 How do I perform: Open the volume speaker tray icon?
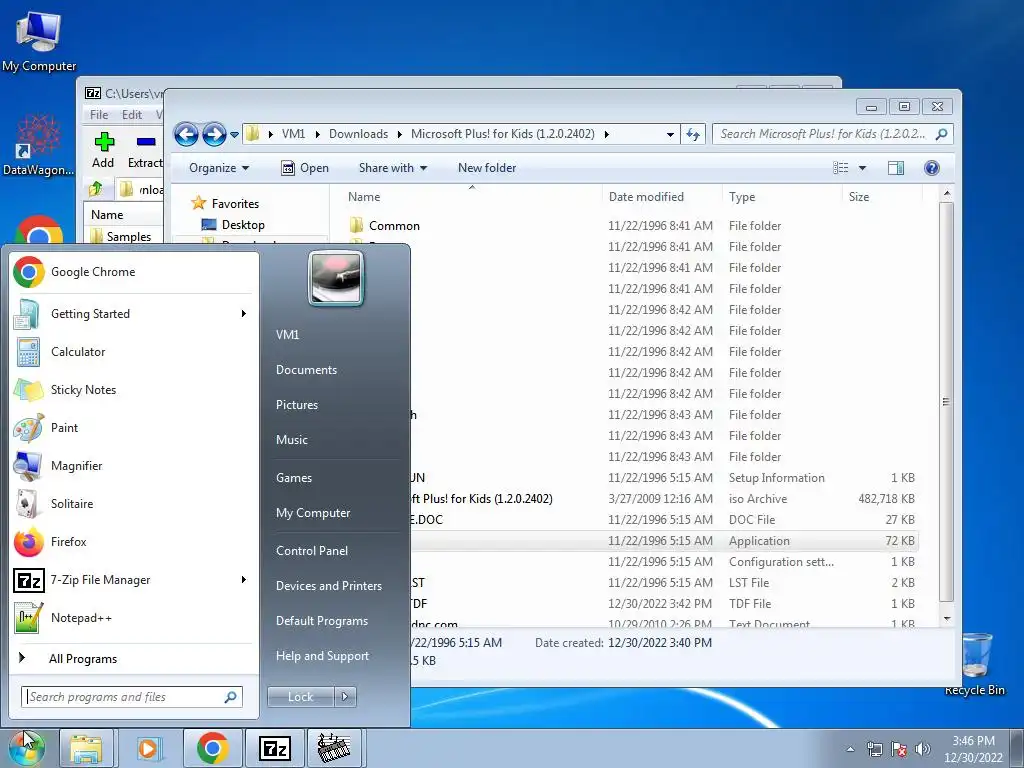tap(923, 749)
